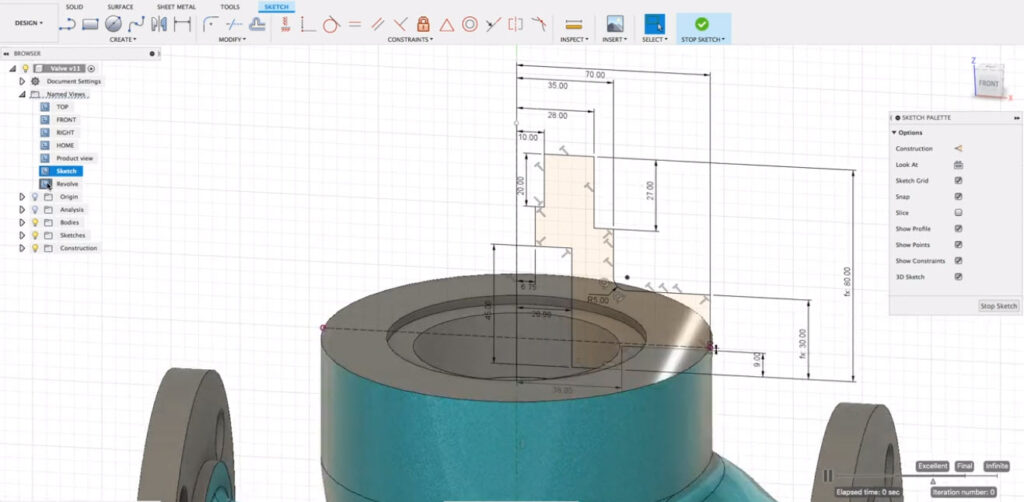
Task: Apply the Concentric constraint
Action: pos(469,25)
